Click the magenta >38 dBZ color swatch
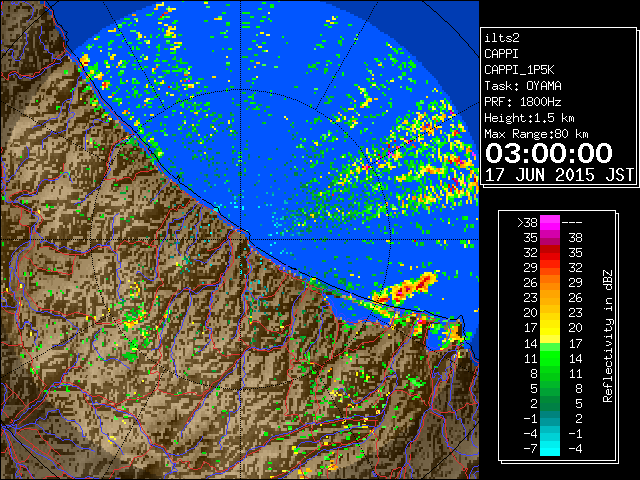This screenshot has width=640, height=480. tap(550, 223)
